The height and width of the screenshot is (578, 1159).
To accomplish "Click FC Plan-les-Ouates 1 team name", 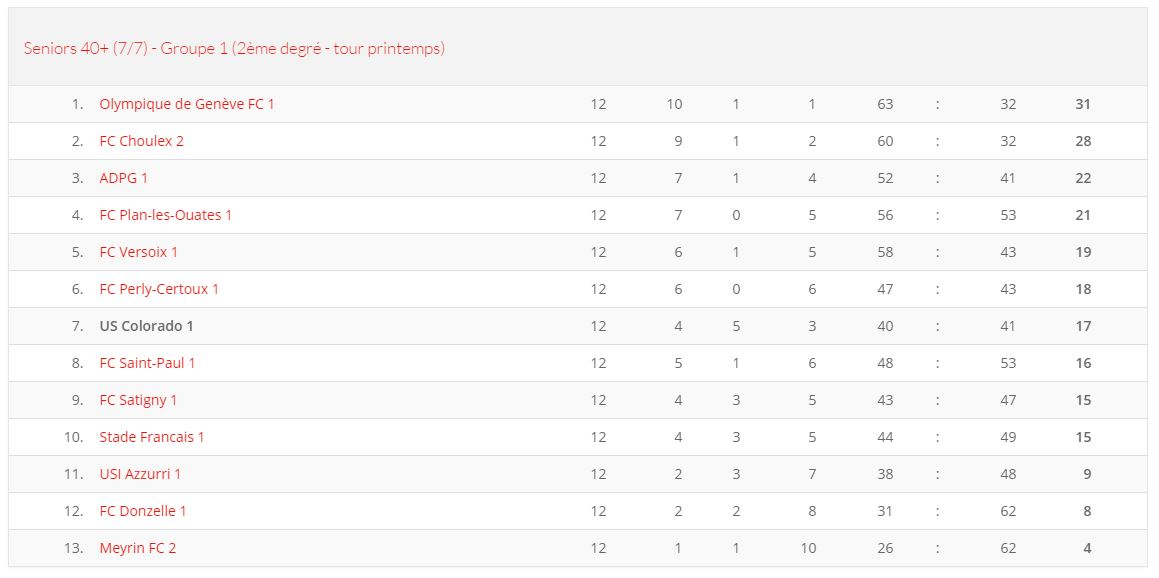I will (166, 215).
